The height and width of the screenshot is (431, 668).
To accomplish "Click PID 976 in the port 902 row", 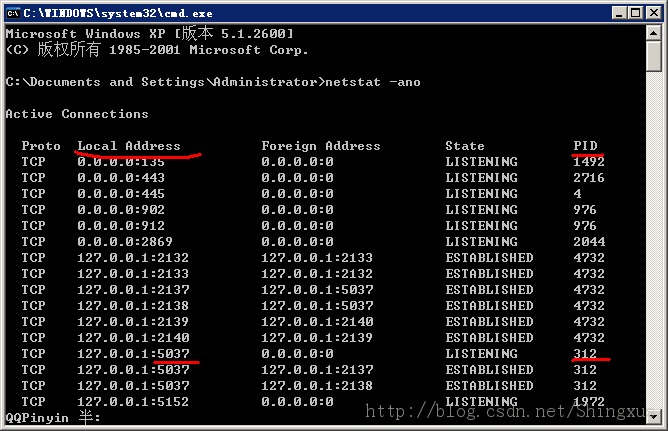I will [x=585, y=210].
